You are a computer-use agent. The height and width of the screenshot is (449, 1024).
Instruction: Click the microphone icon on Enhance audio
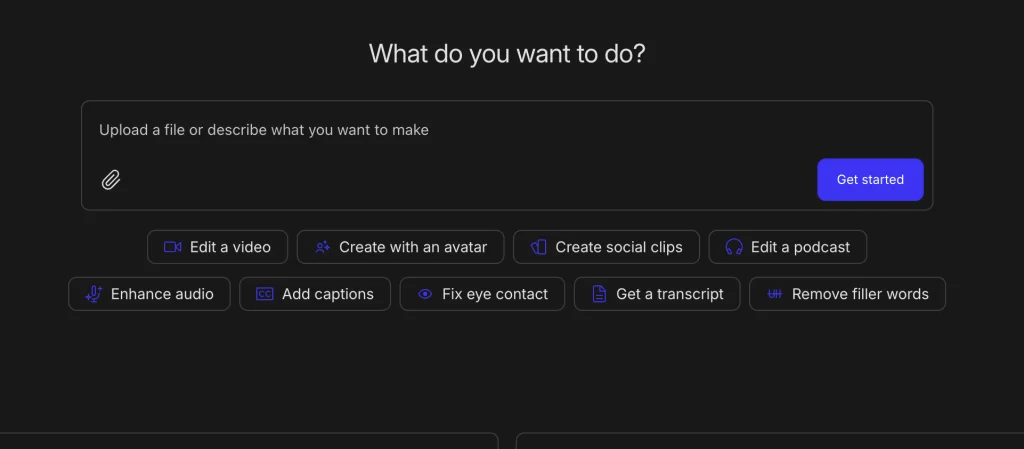click(x=93, y=294)
